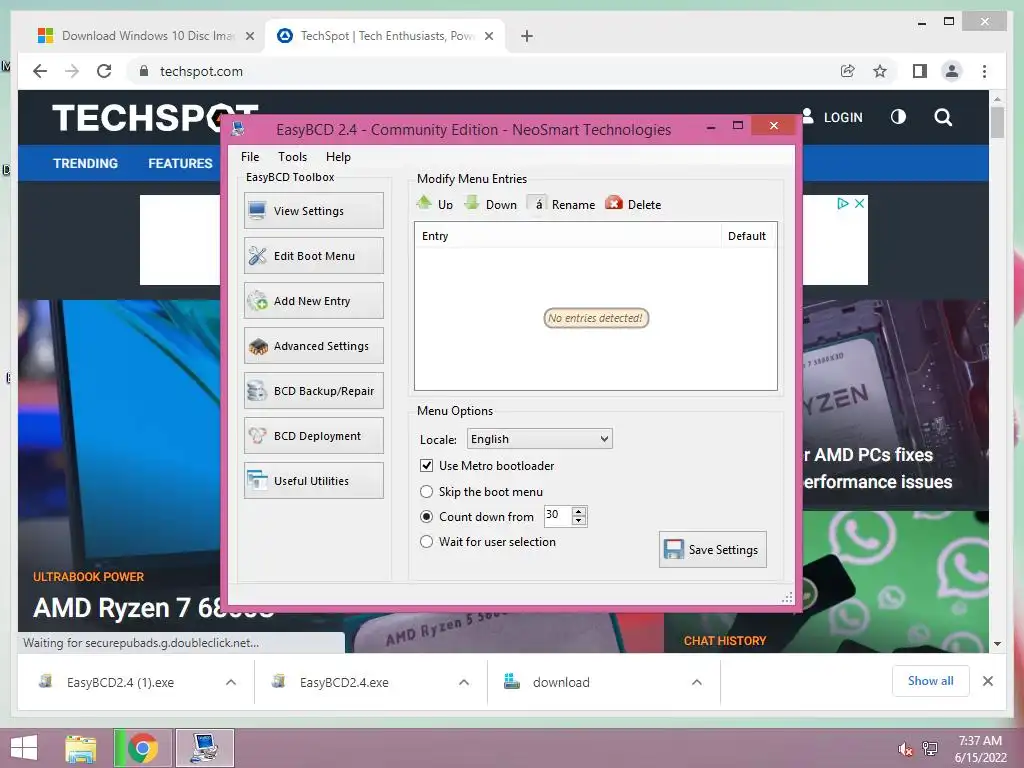The height and width of the screenshot is (768, 1024).
Task: Increase countdown value with up spinner
Action: 579,511
